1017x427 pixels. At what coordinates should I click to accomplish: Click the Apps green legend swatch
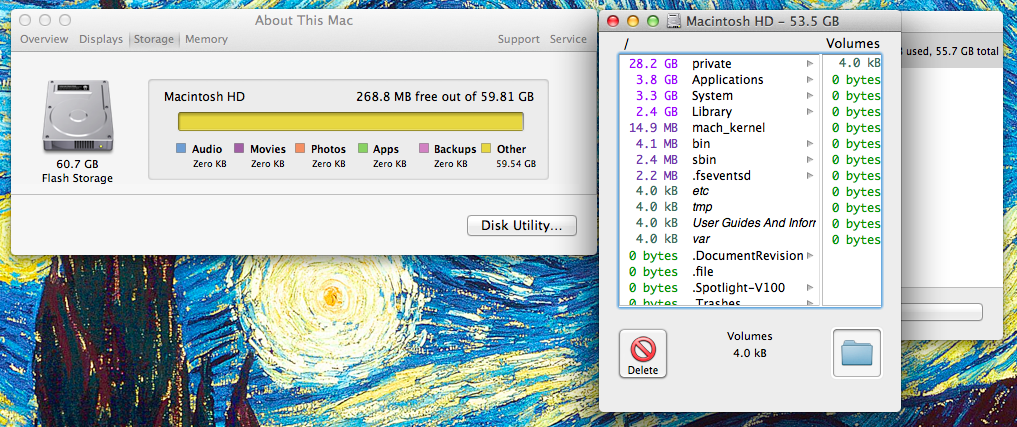click(x=363, y=149)
